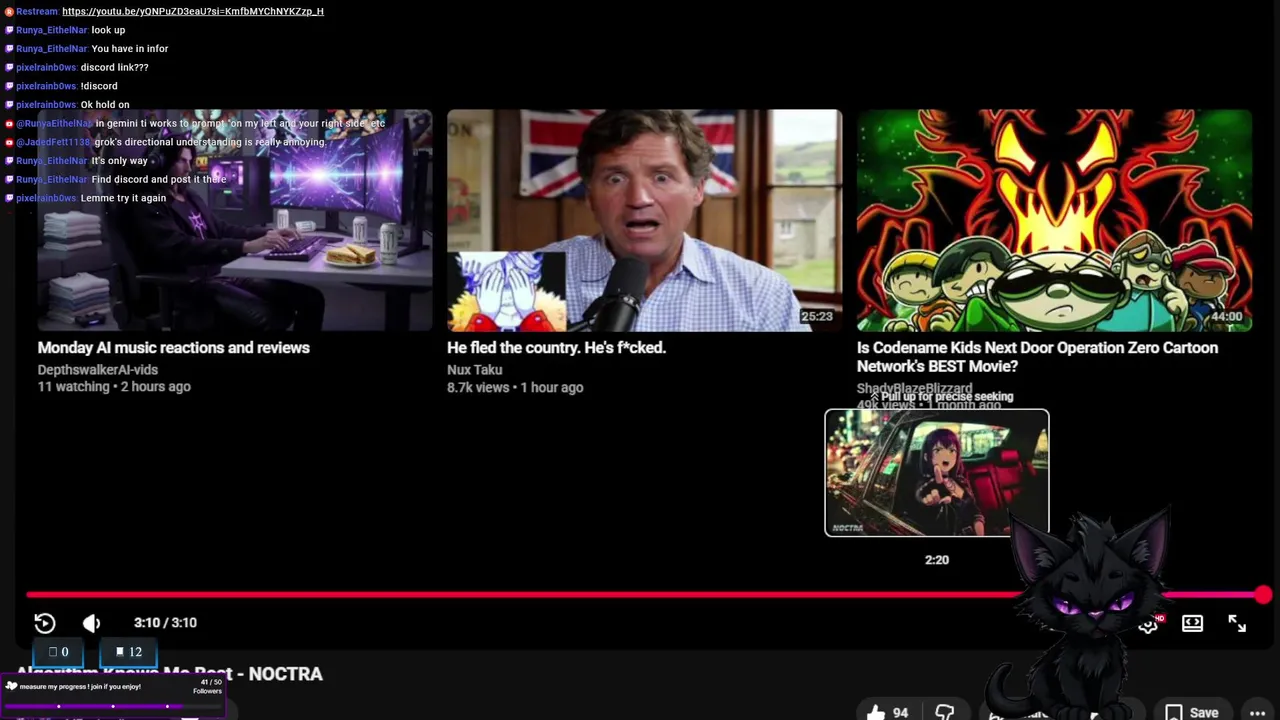Screen dimensions: 1280x720
Task: Click title "He fled the country. He's f*cked."
Action: tap(556, 348)
